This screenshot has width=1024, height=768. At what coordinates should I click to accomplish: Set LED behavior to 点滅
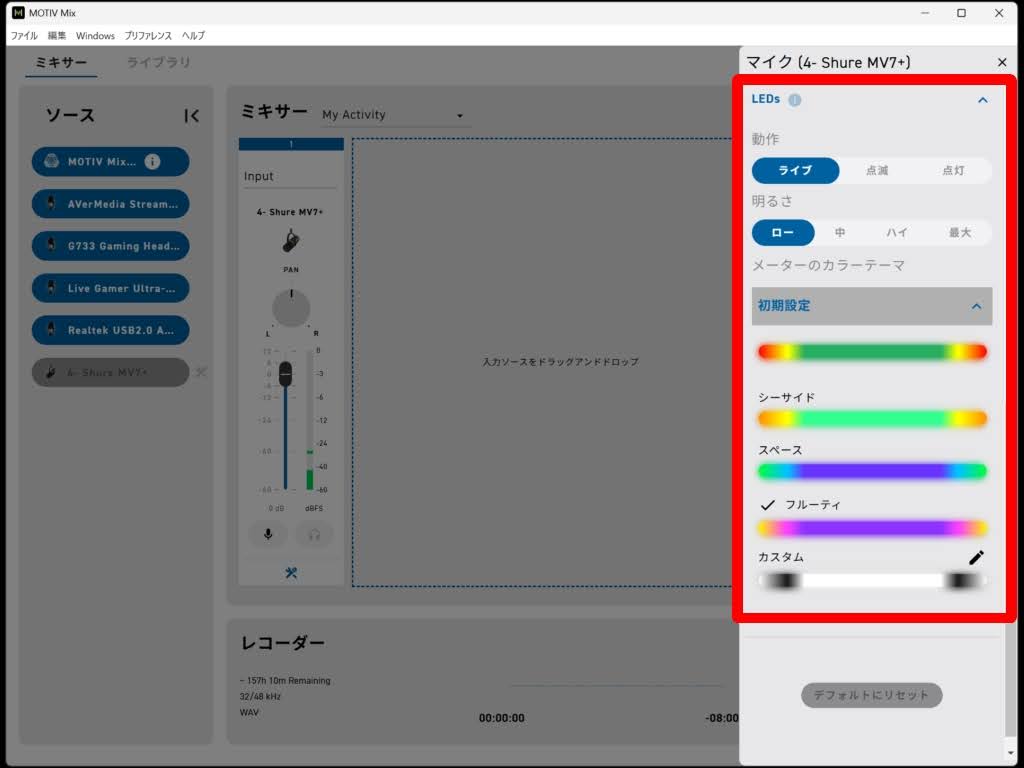point(877,171)
